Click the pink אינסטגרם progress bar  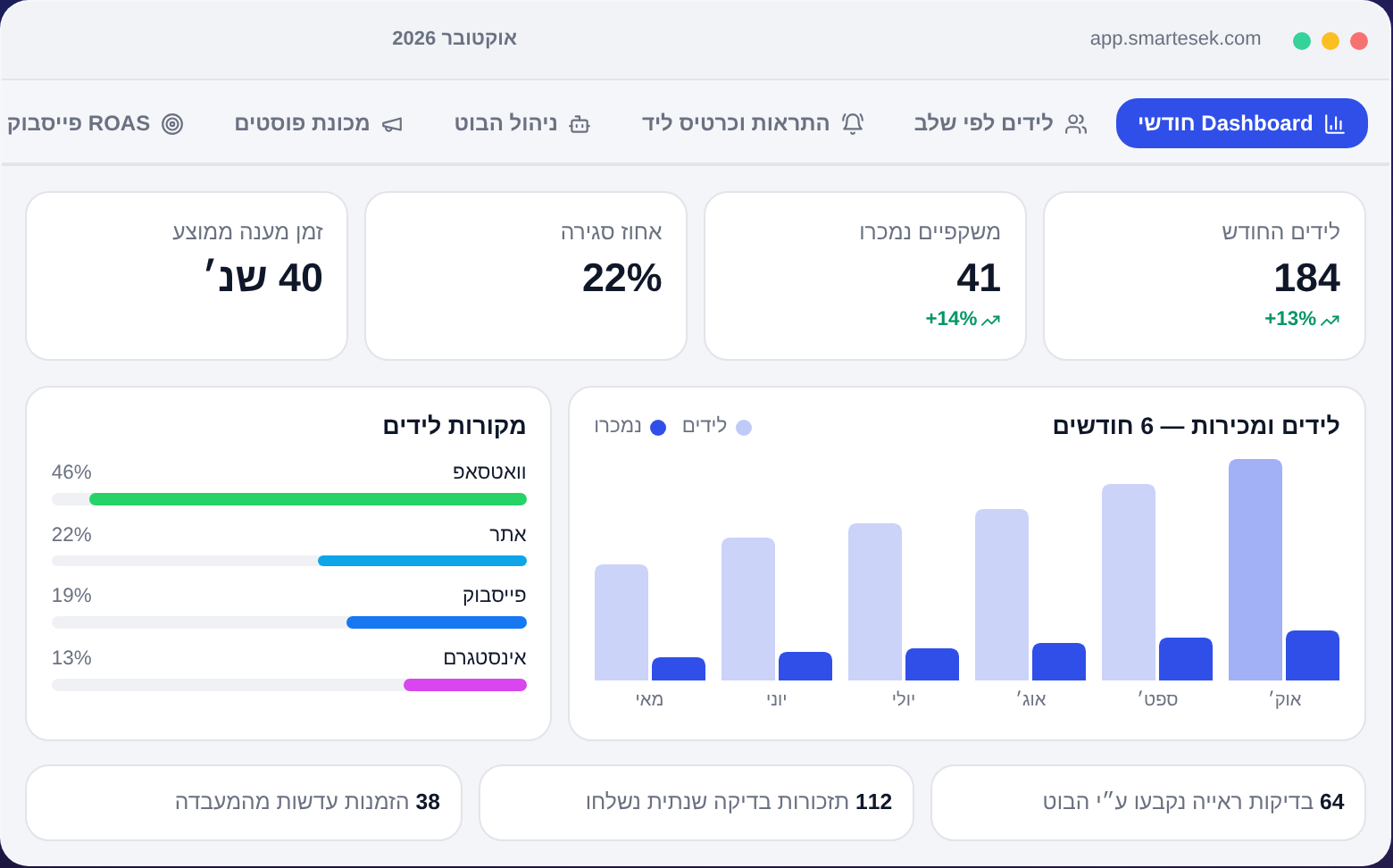click(465, 685)
